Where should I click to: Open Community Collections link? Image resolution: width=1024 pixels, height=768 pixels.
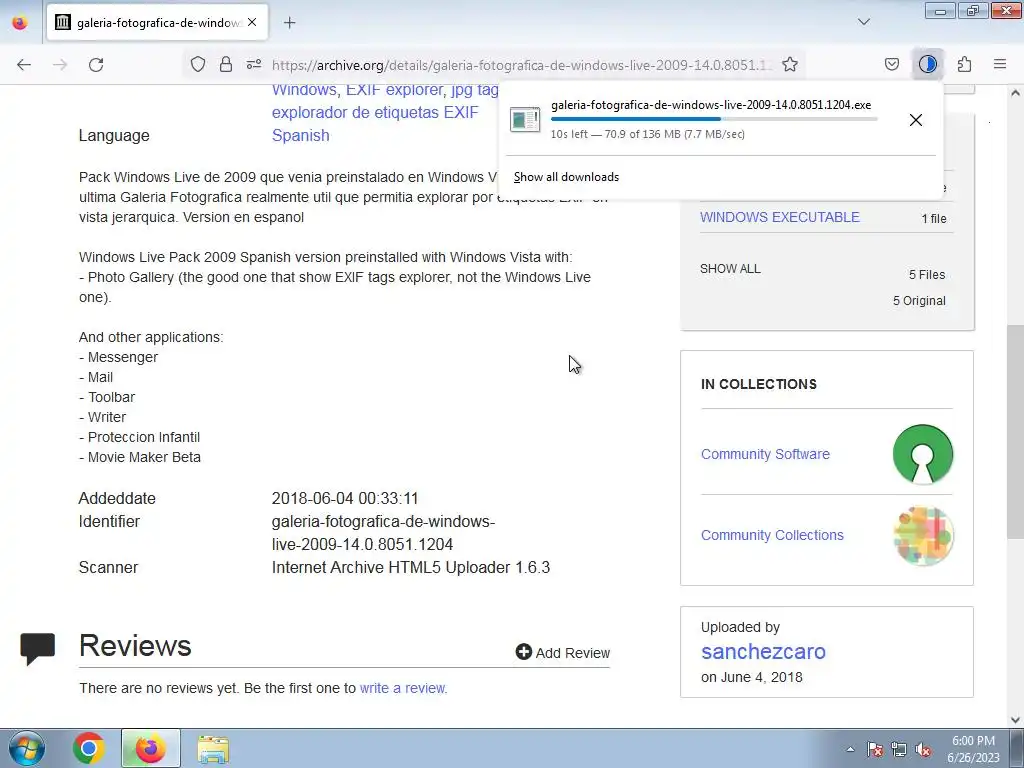(x=772, y=535)
